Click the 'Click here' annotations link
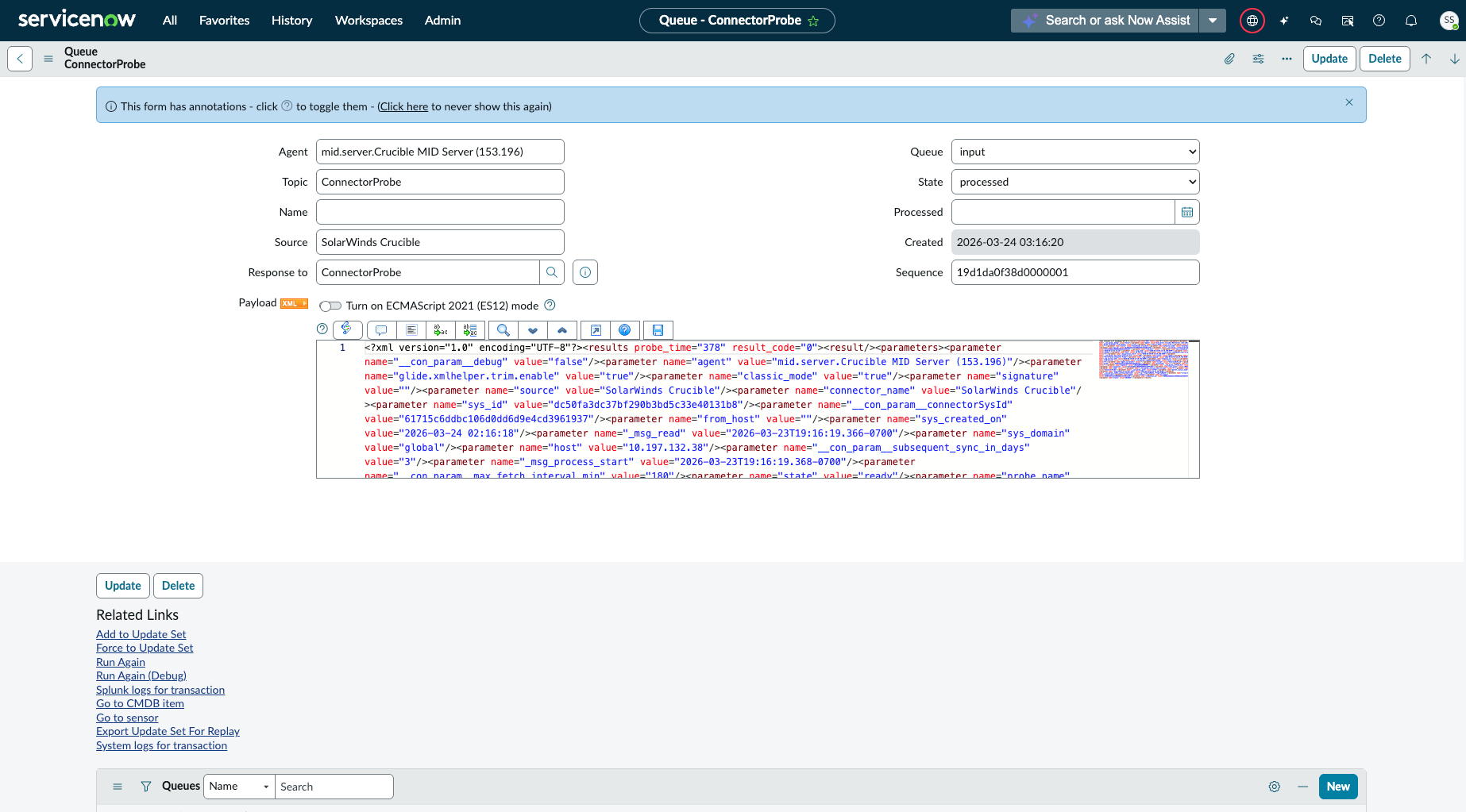The image size is (1466, 812). tap(403, 106)
